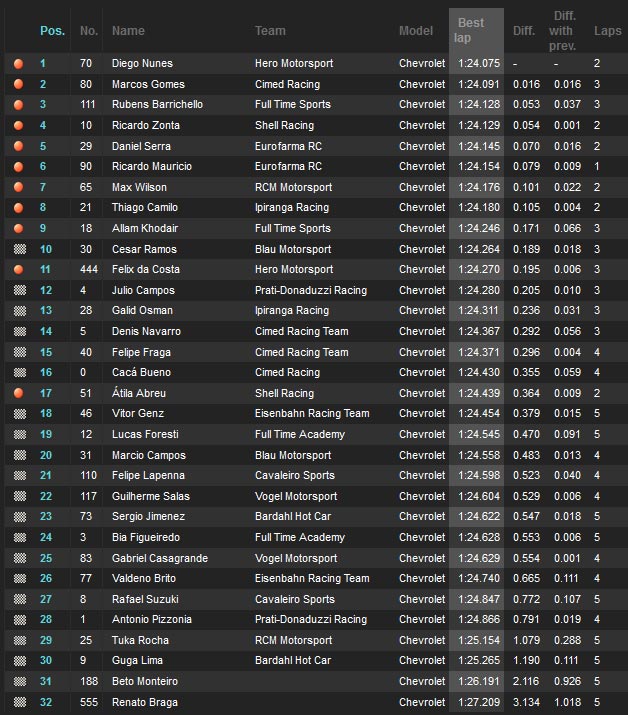Image resolution: width=628 pixels, height=715 pixels.
Task: Click the checkered flag beside Renato Braga
Action: point(20,702)
